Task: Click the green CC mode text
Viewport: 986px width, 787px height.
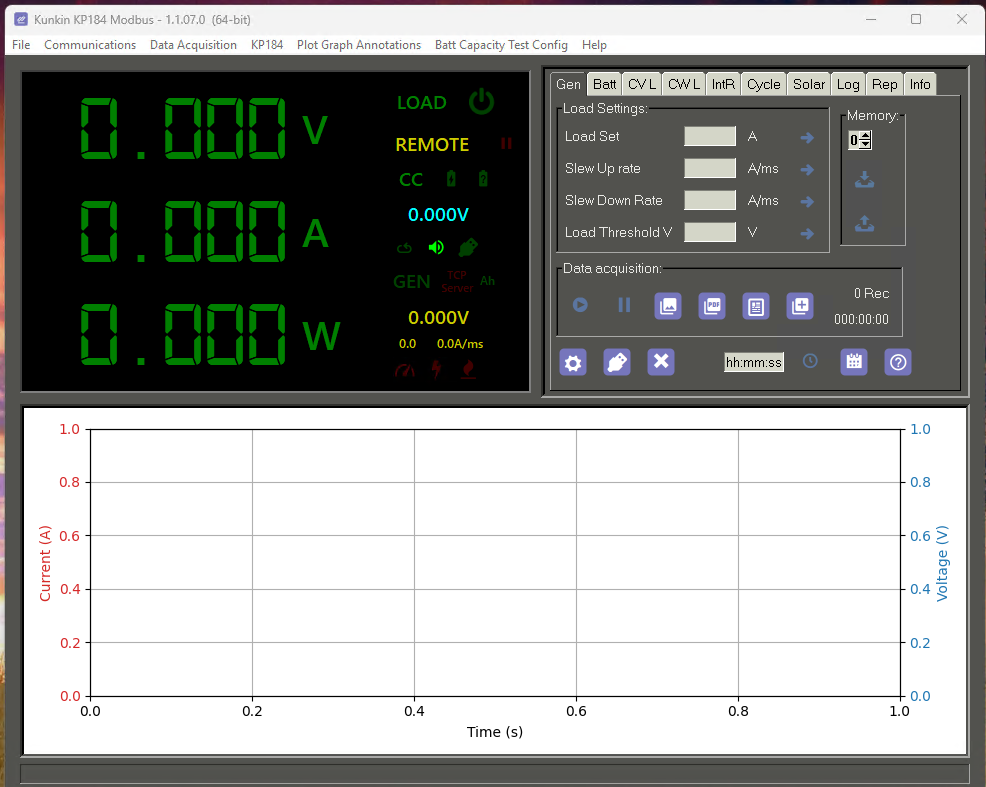Action: coord(411,180)
